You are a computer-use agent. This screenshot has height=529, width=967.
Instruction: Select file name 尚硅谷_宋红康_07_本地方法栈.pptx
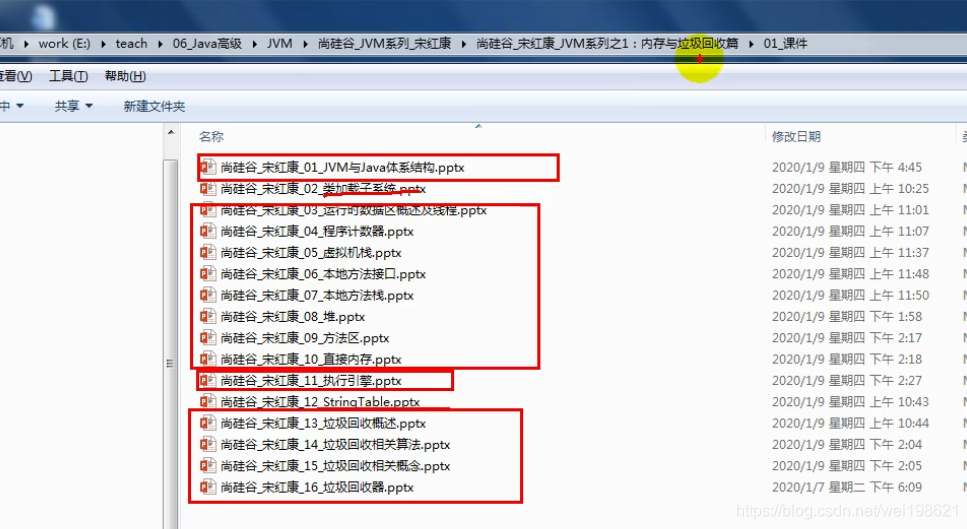point(317,295)
